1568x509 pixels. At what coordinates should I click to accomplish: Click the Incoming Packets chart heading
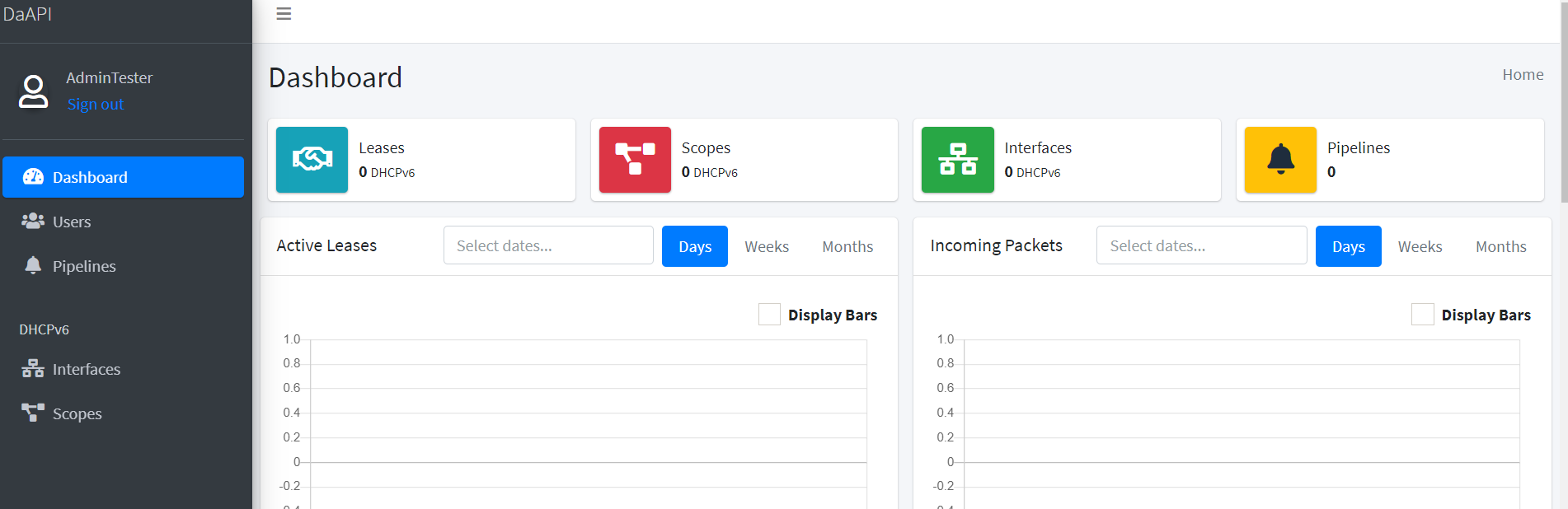tap(996, 245)
